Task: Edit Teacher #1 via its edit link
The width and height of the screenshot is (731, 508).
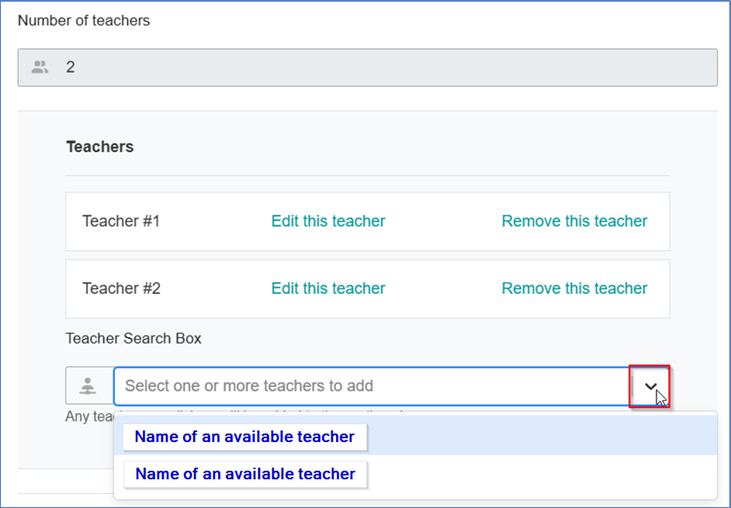Action: 328,221
